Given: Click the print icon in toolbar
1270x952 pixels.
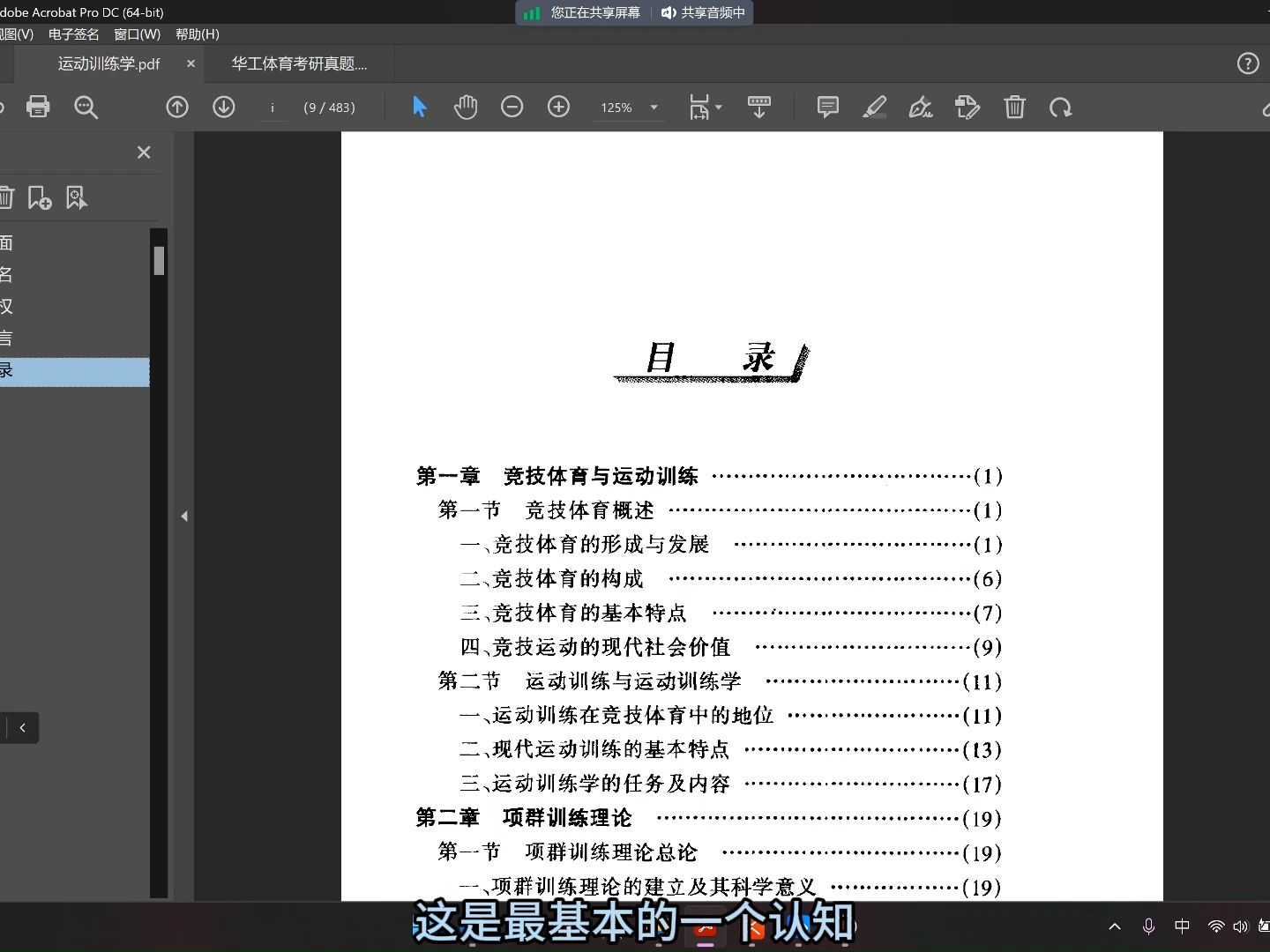Looking at the screenshot, I should (x=38, y=108).
